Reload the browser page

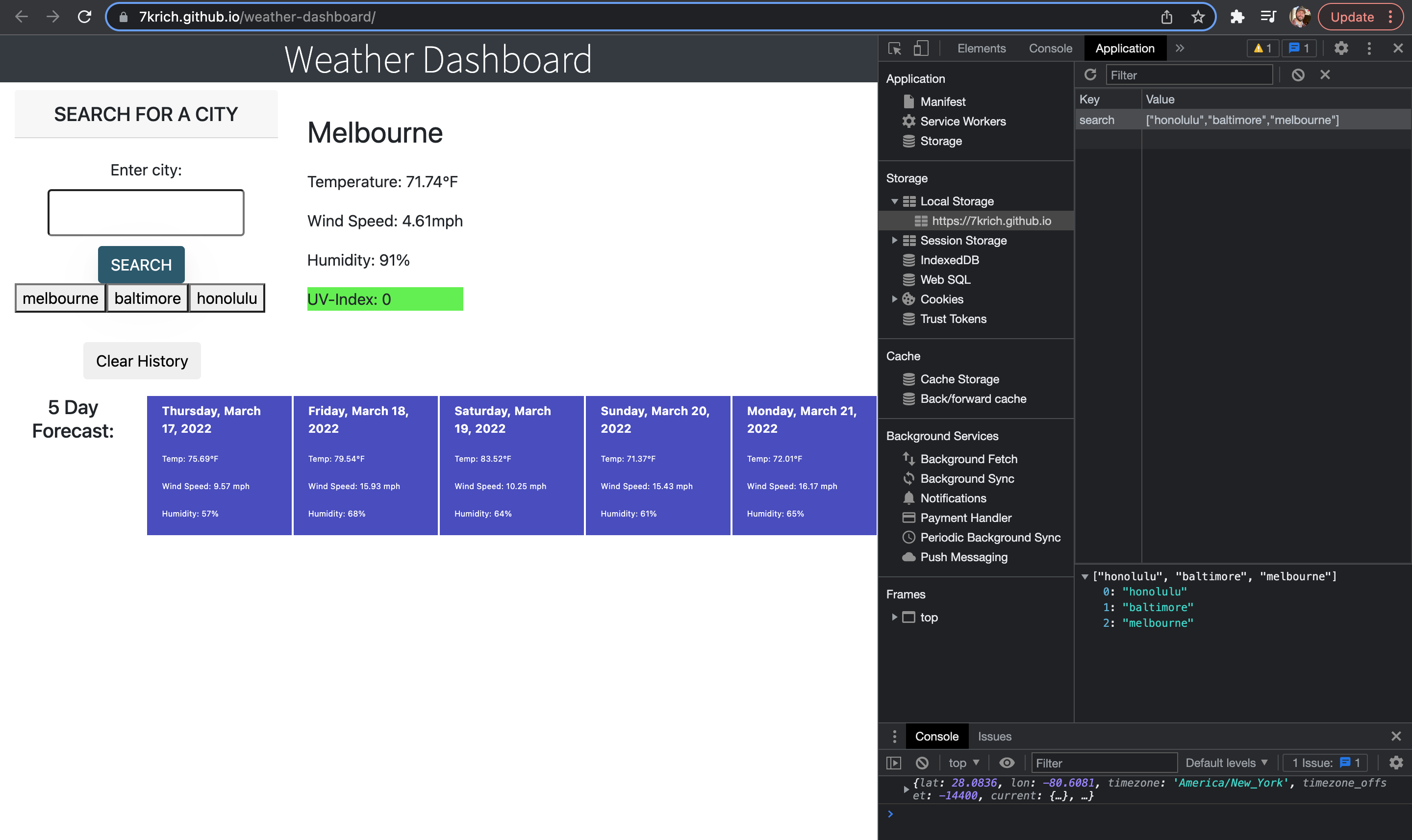84,17
